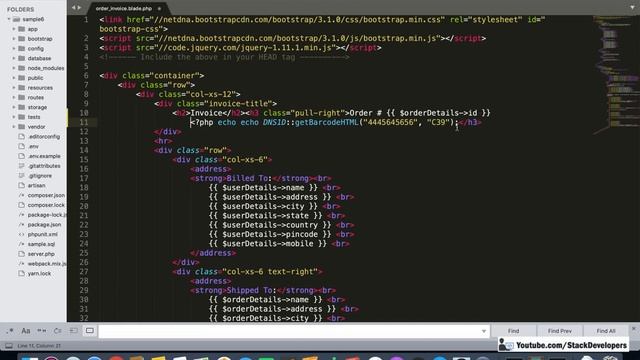
Task: Open the package-lock.json file
Action: coord(47,215)
